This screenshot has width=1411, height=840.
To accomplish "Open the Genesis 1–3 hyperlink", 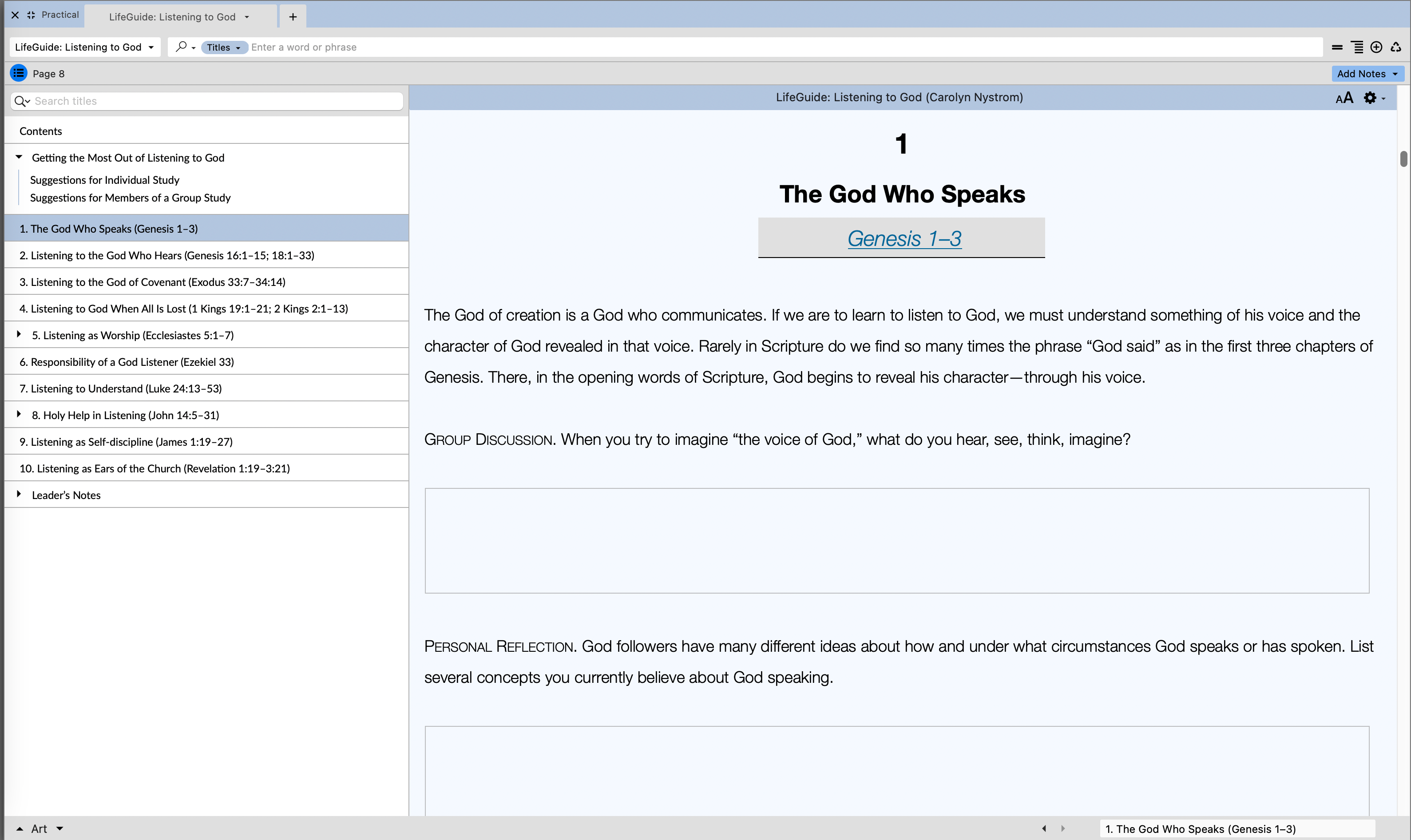I will click(x=904, y=238).
